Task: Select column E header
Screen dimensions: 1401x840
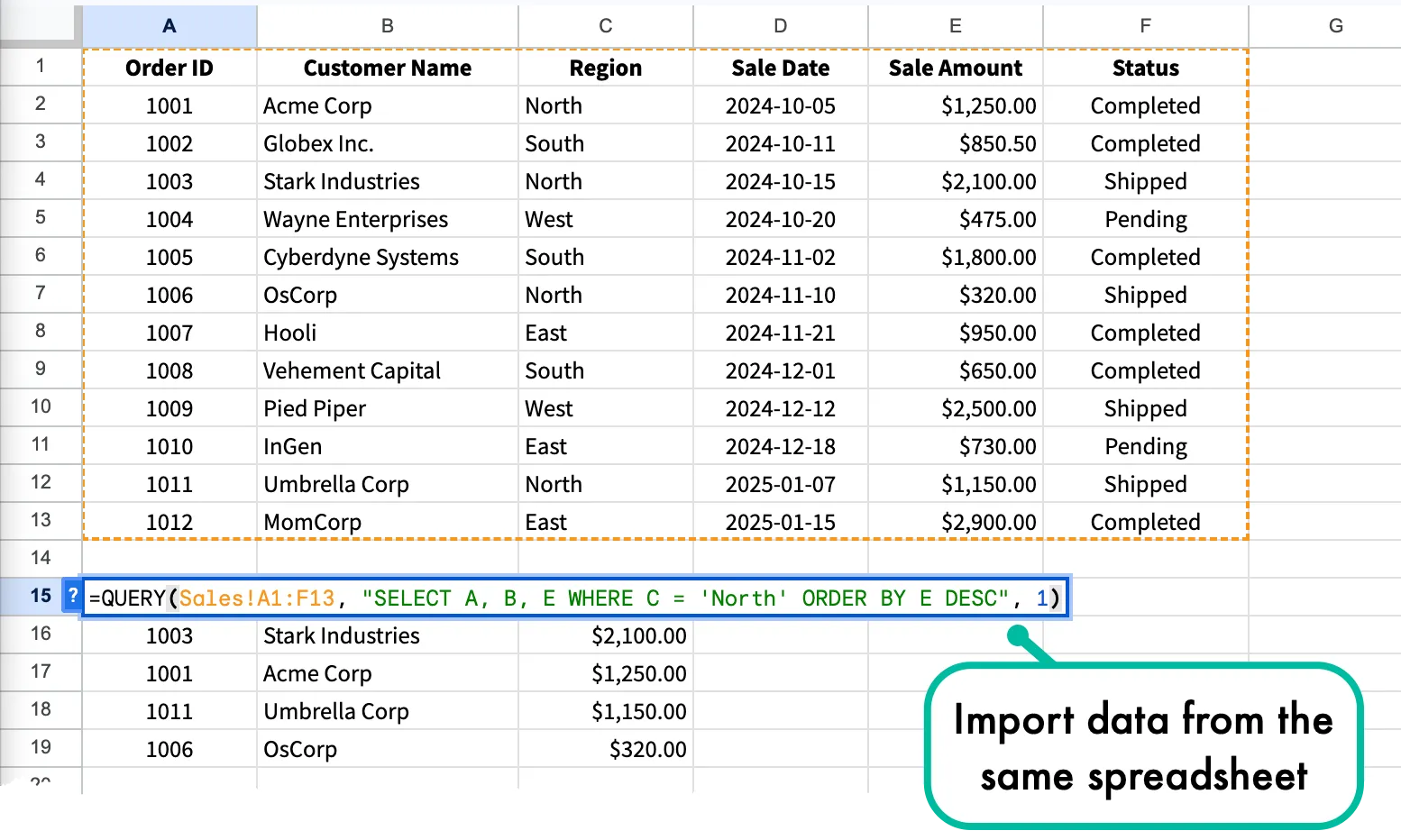Action: click(955, 25)
